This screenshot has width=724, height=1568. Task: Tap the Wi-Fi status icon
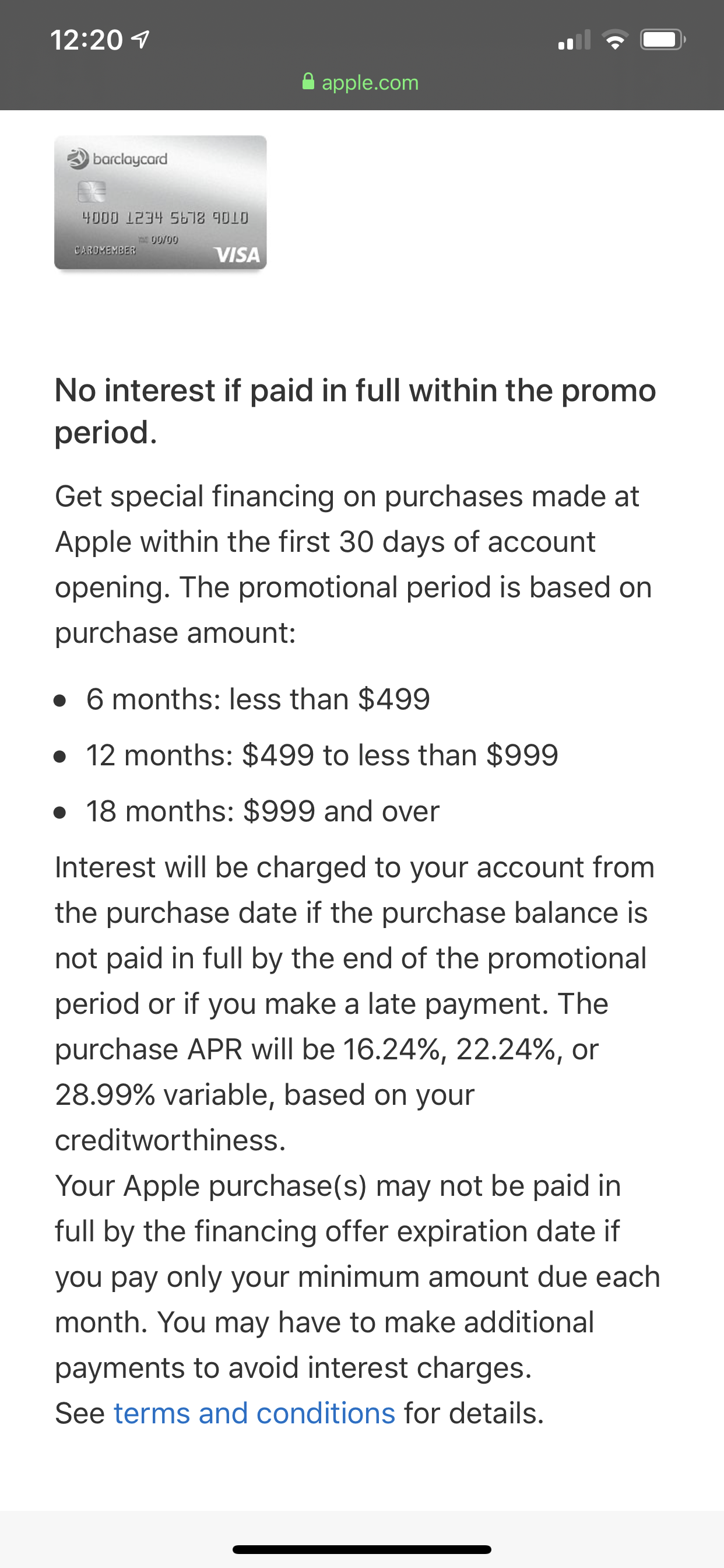point(615,40)
